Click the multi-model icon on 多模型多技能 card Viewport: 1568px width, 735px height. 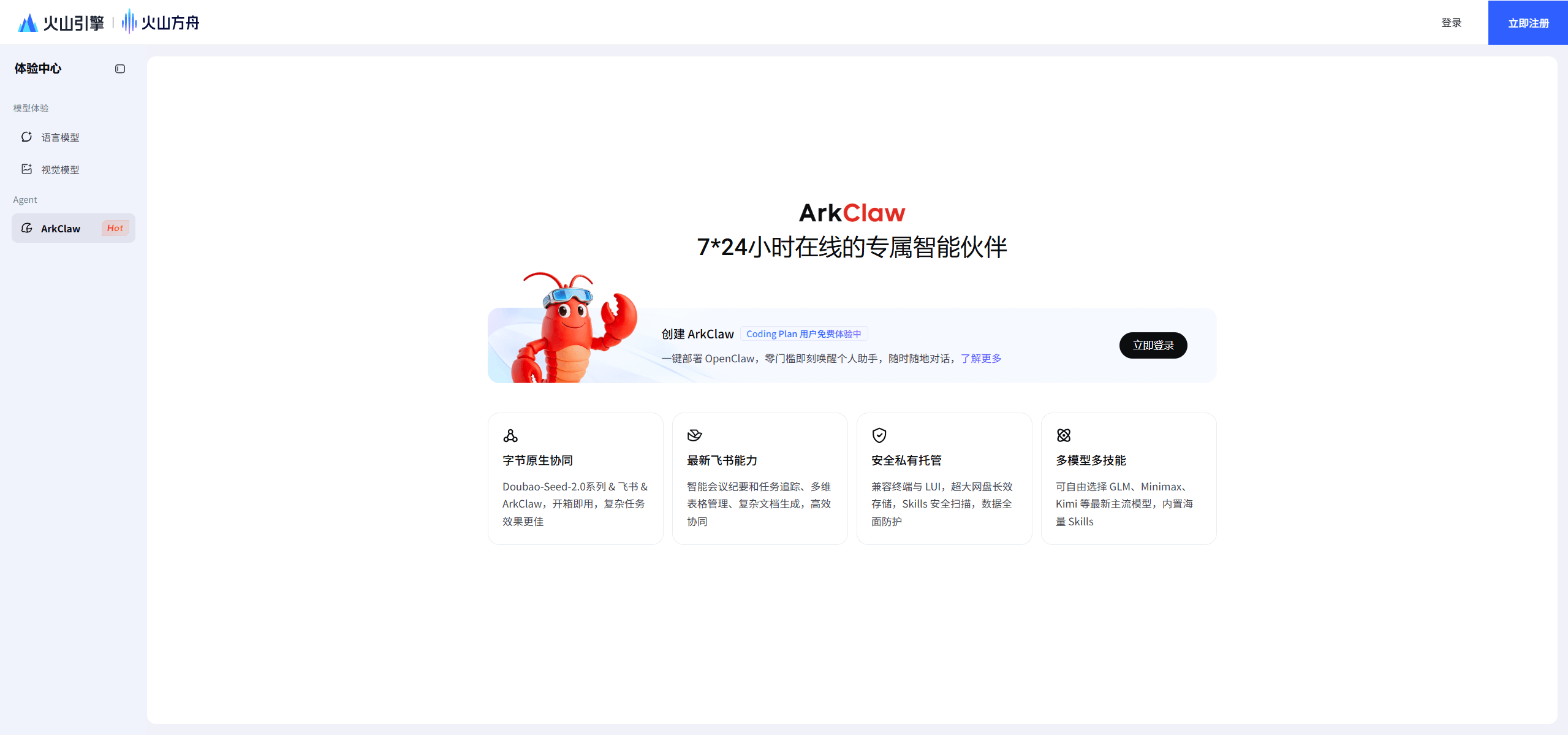coord(1064,435)
